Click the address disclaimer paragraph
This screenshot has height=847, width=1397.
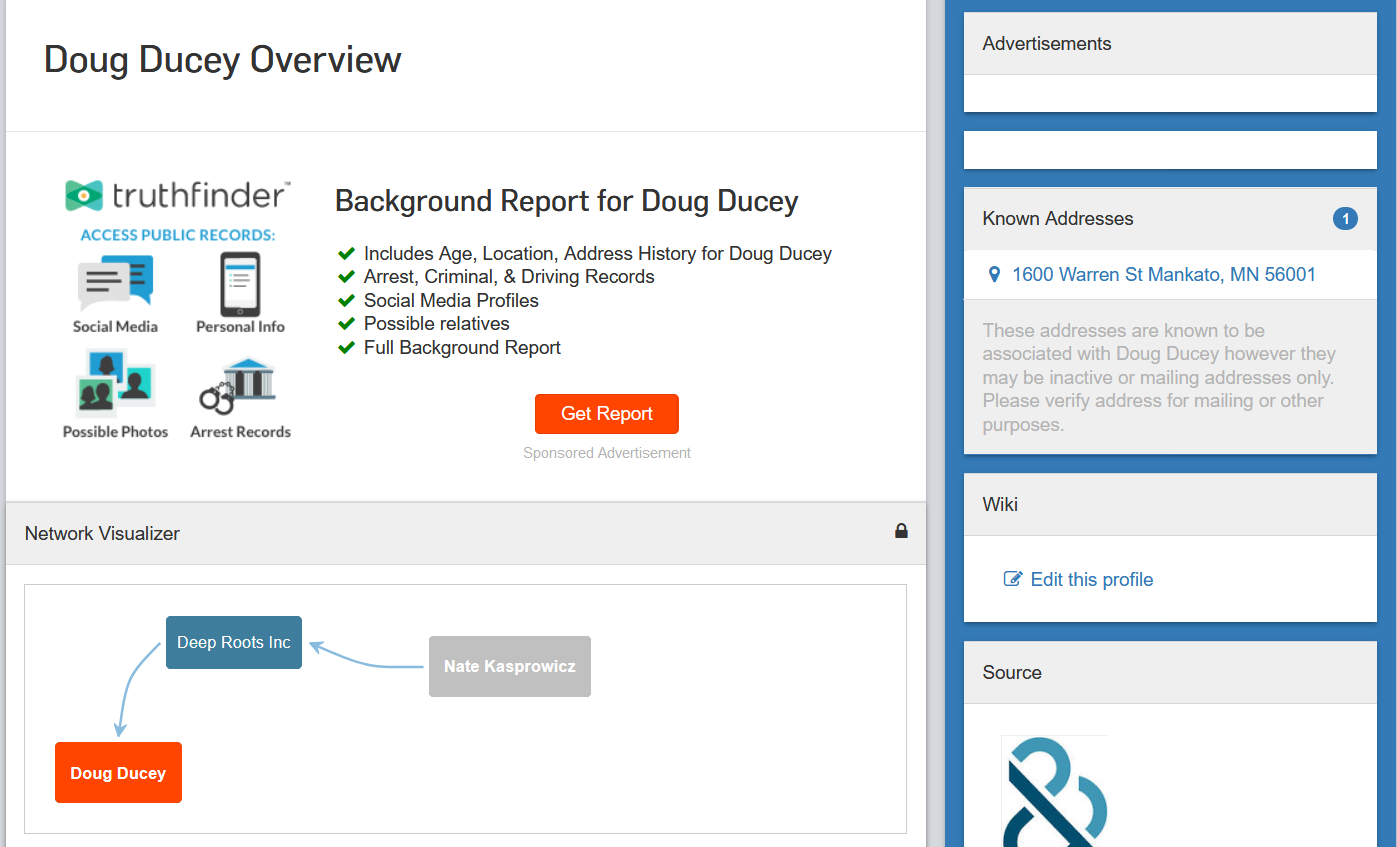pos(1160,377)
